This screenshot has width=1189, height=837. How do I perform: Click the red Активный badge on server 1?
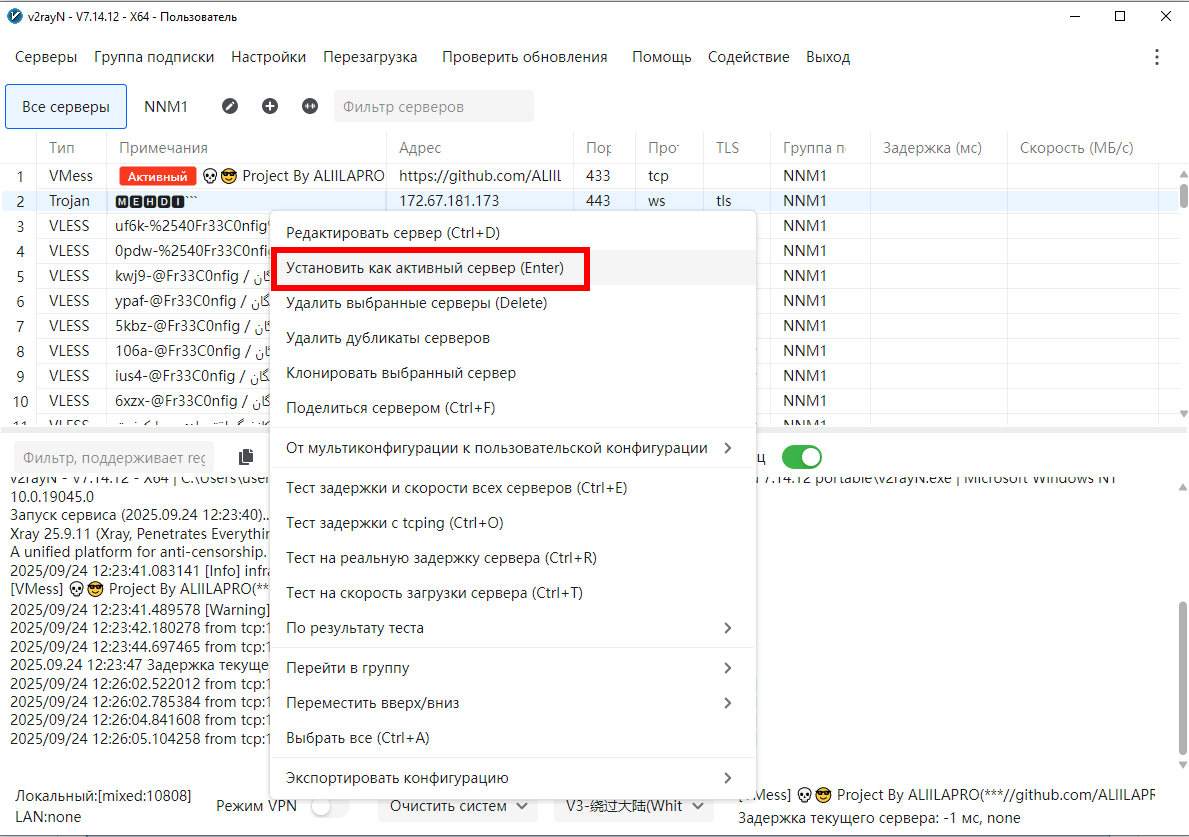tap(157, 176)
